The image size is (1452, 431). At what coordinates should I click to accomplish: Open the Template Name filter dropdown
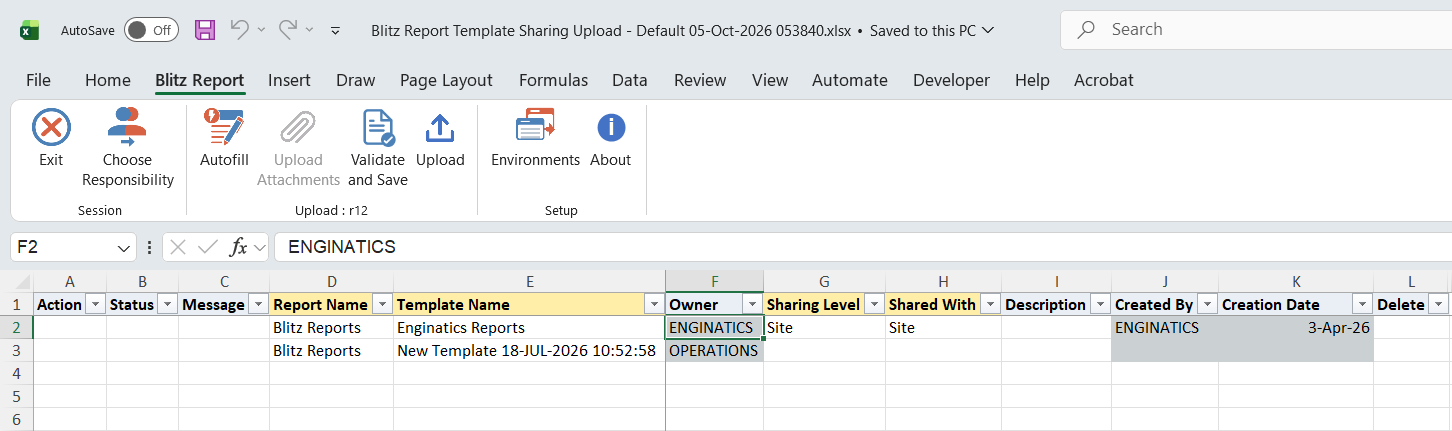[654, 304]
